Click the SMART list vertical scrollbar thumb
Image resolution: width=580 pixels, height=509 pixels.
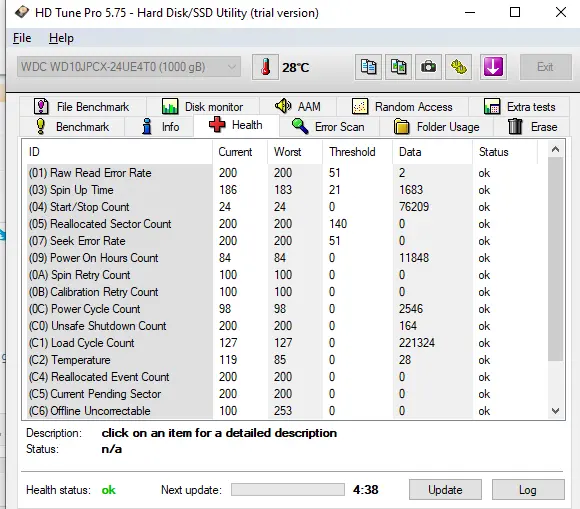(x=555, y=259)
